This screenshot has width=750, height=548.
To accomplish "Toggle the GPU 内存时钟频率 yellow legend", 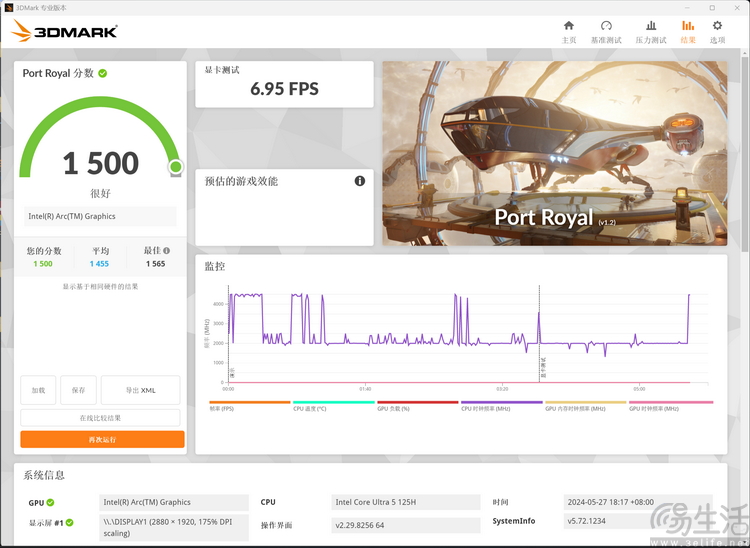I will 585,406.
